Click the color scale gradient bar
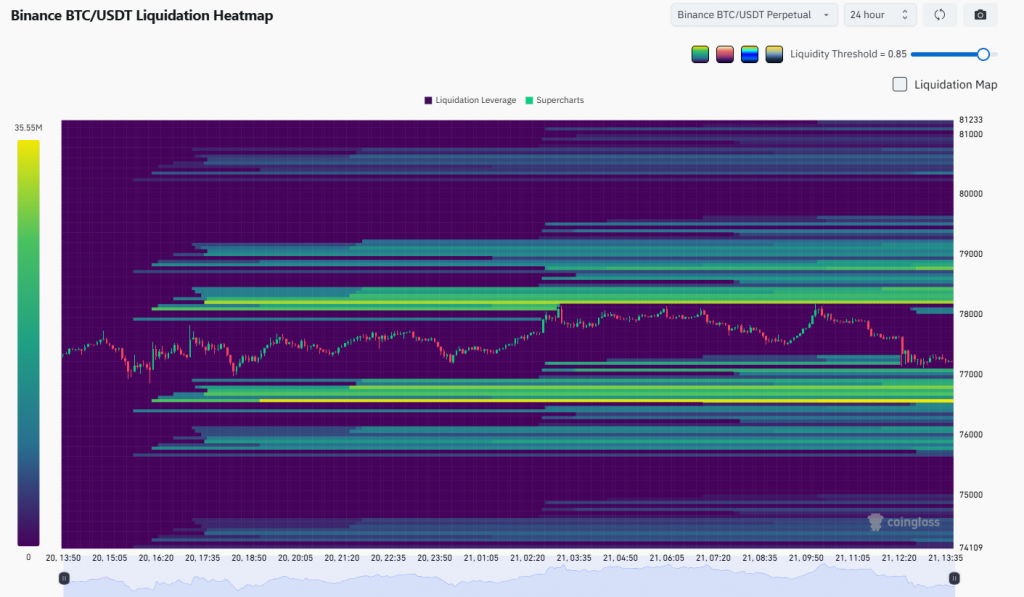Screen dimensions: 1024x597 point(28,343)
